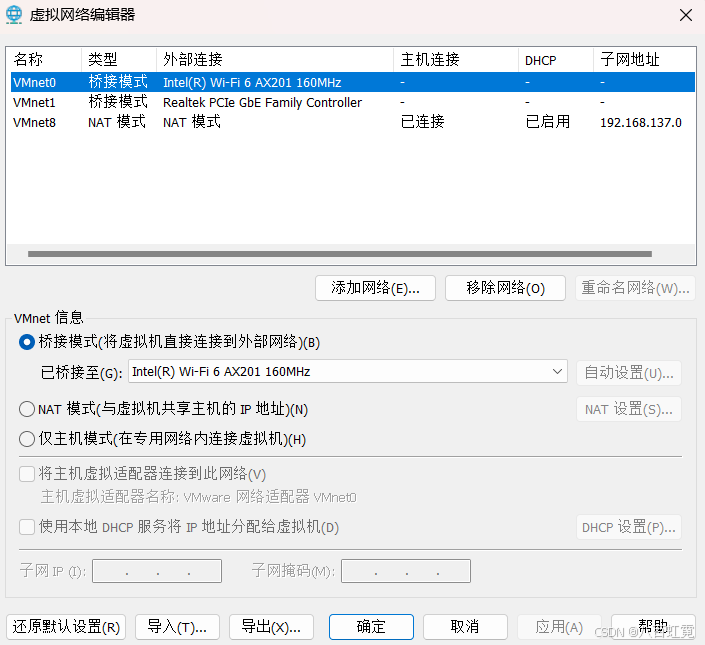Confirm with the 确定 button
Viewport: 705px width, 645px height.
click(x=371, y=627)
